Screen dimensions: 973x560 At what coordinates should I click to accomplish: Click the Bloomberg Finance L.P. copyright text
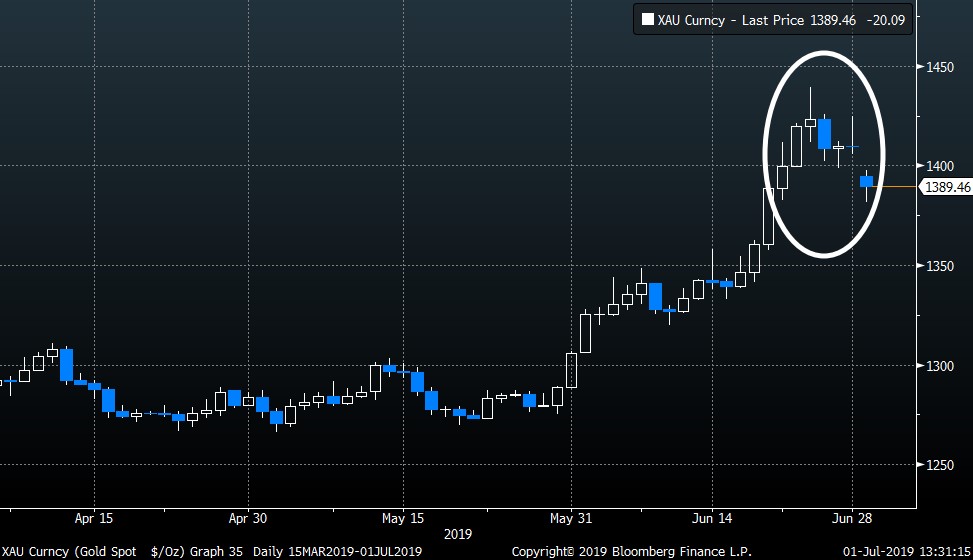point(631,551)
